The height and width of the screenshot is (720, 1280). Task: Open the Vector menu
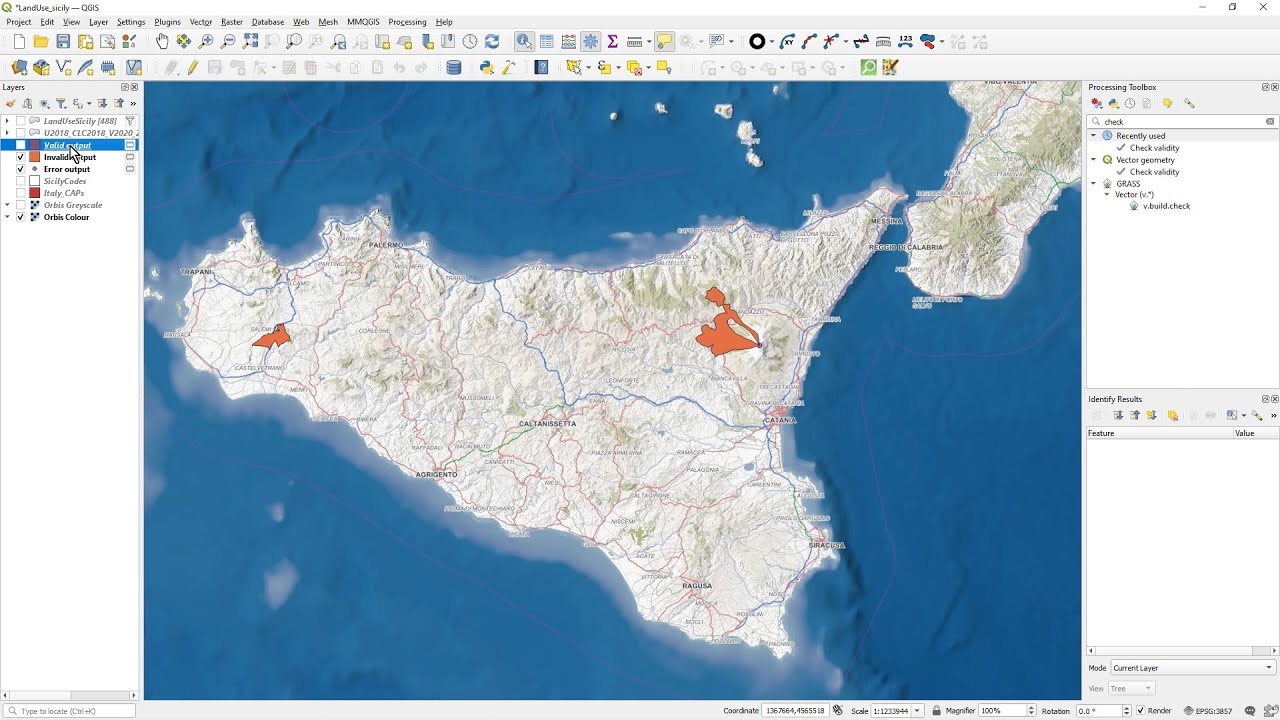point(201,21)
